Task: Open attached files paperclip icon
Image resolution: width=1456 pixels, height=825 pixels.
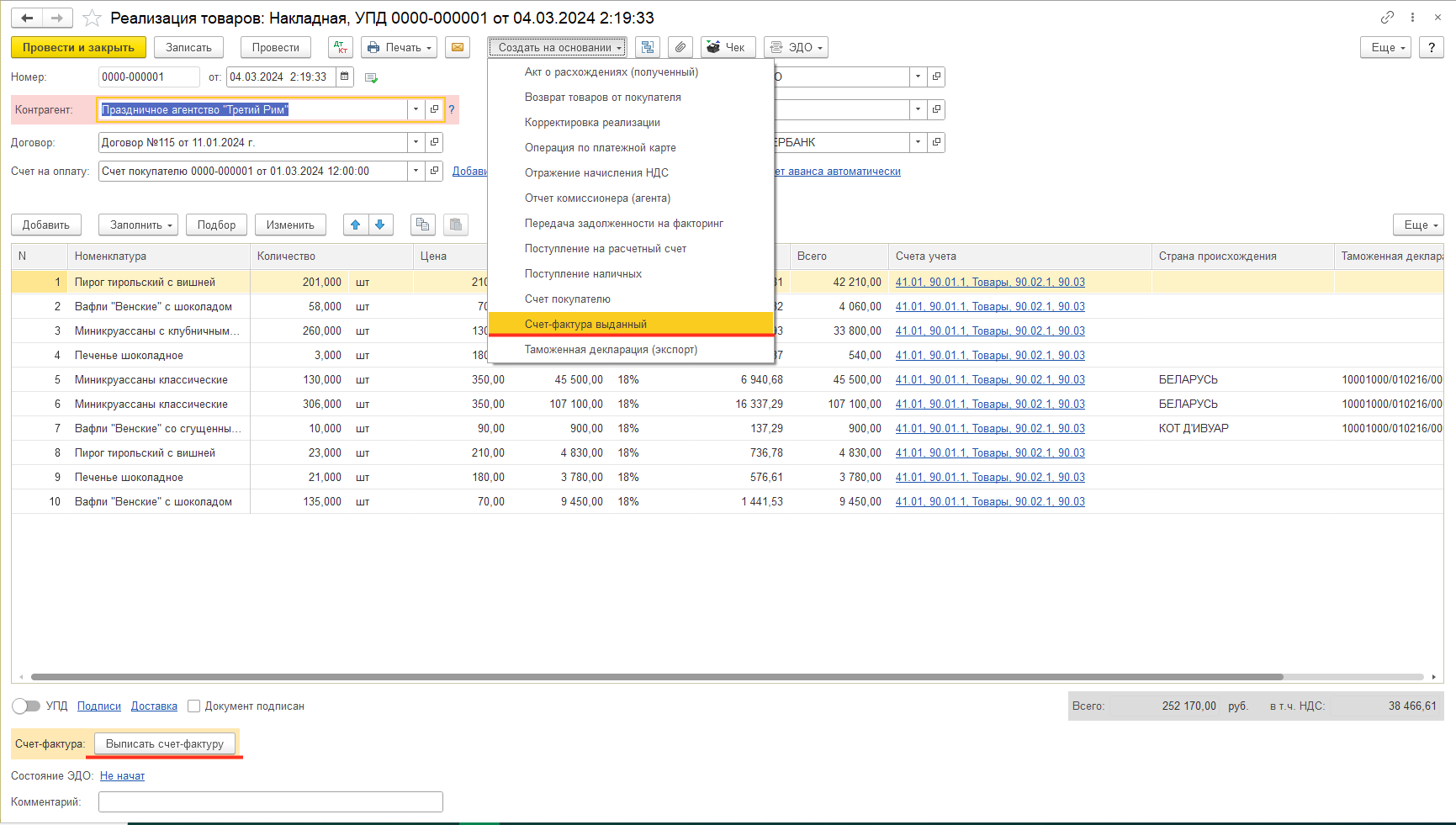Action: tap(680, 47)
